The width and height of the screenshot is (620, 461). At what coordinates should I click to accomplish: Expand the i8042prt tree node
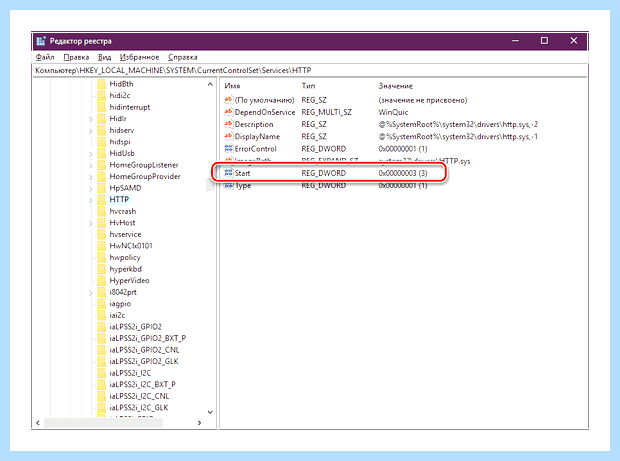click(x=91, y=293)
